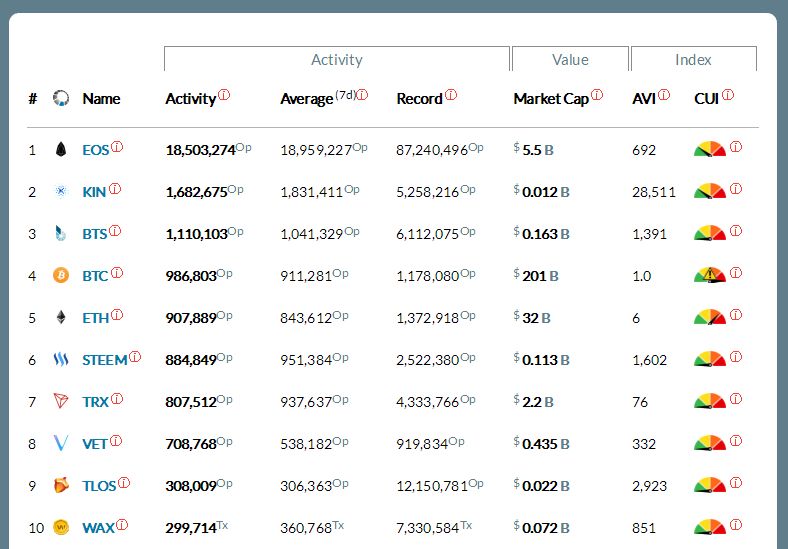Click info icon beside Market Cap header
788x549 pixels.
coord(597,95)
